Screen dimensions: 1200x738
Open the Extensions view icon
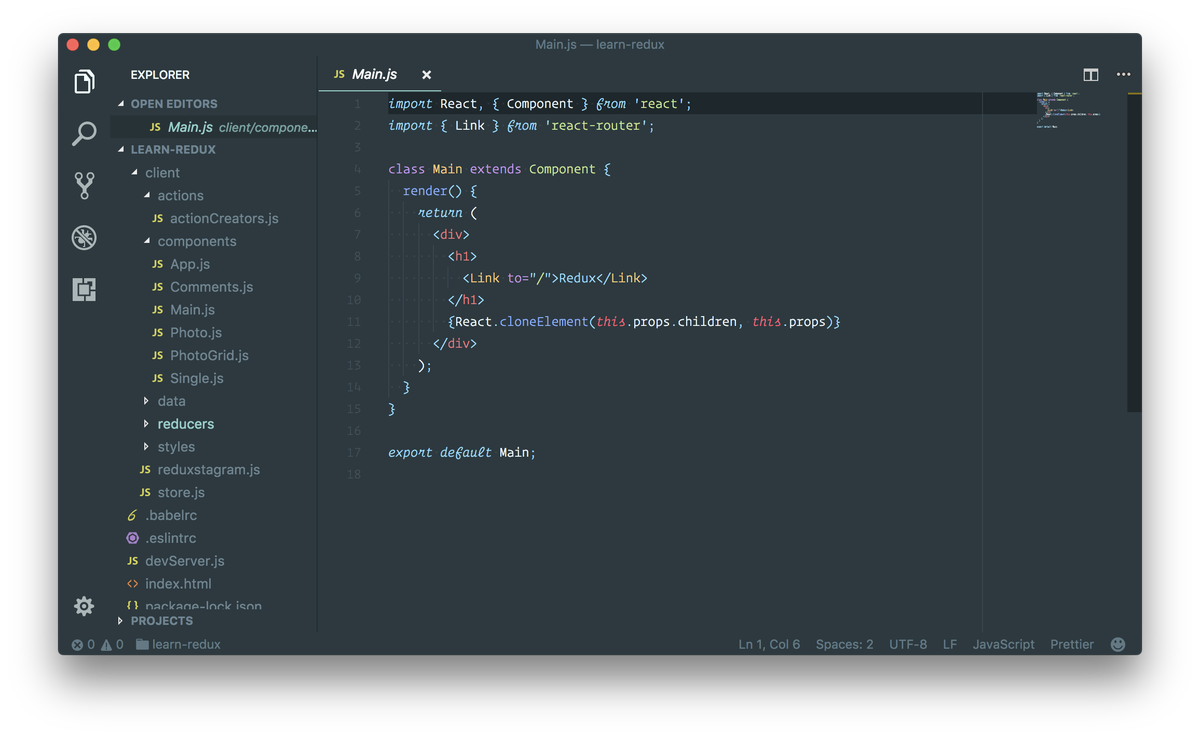click(84, 289)
